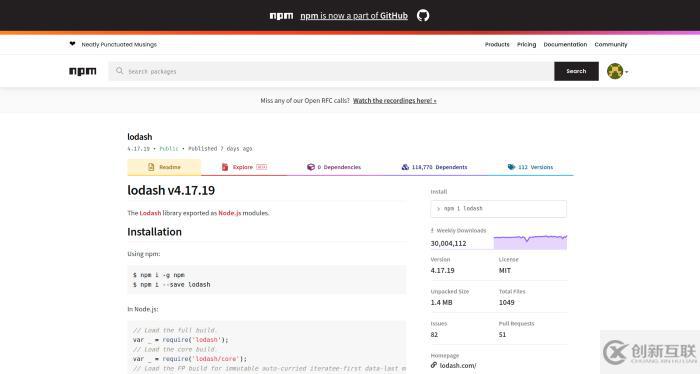Click the npm logo in top banner
700x374 pixels.
click(281, 16)
